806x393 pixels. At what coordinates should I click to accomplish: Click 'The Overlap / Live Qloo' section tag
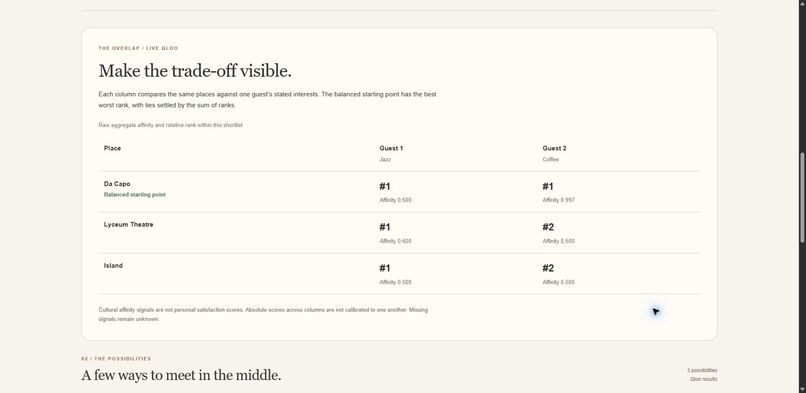138,48
